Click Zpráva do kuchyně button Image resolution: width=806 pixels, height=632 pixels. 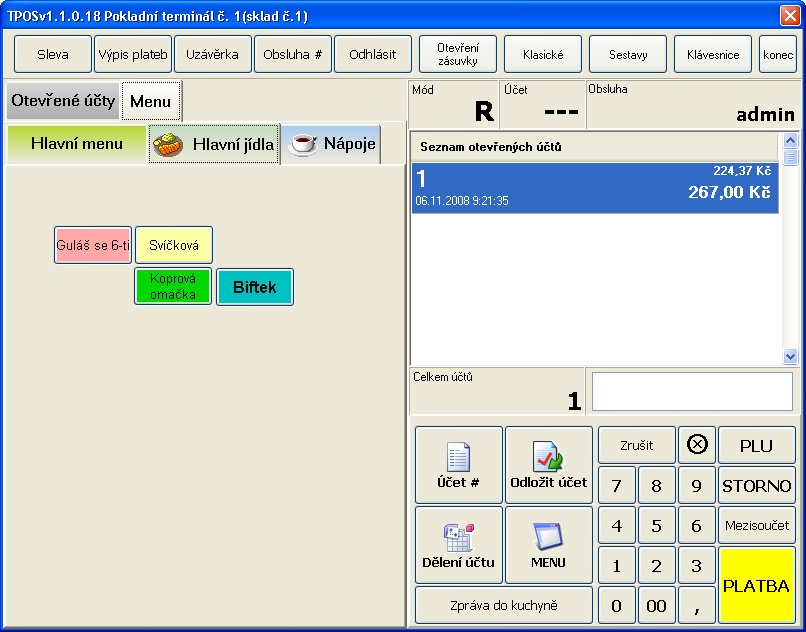(x=504, y=605)
